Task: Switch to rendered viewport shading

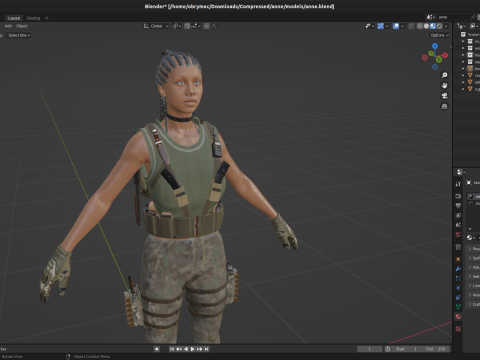Action: pos(439,26)
